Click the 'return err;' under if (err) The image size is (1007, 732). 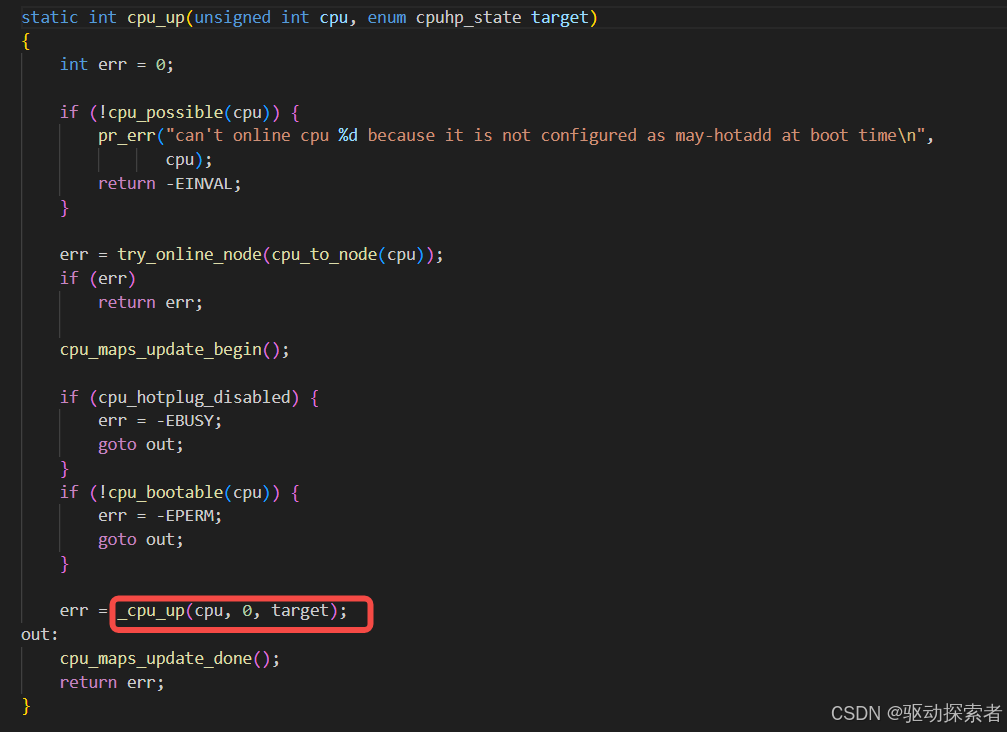[150, 302]
